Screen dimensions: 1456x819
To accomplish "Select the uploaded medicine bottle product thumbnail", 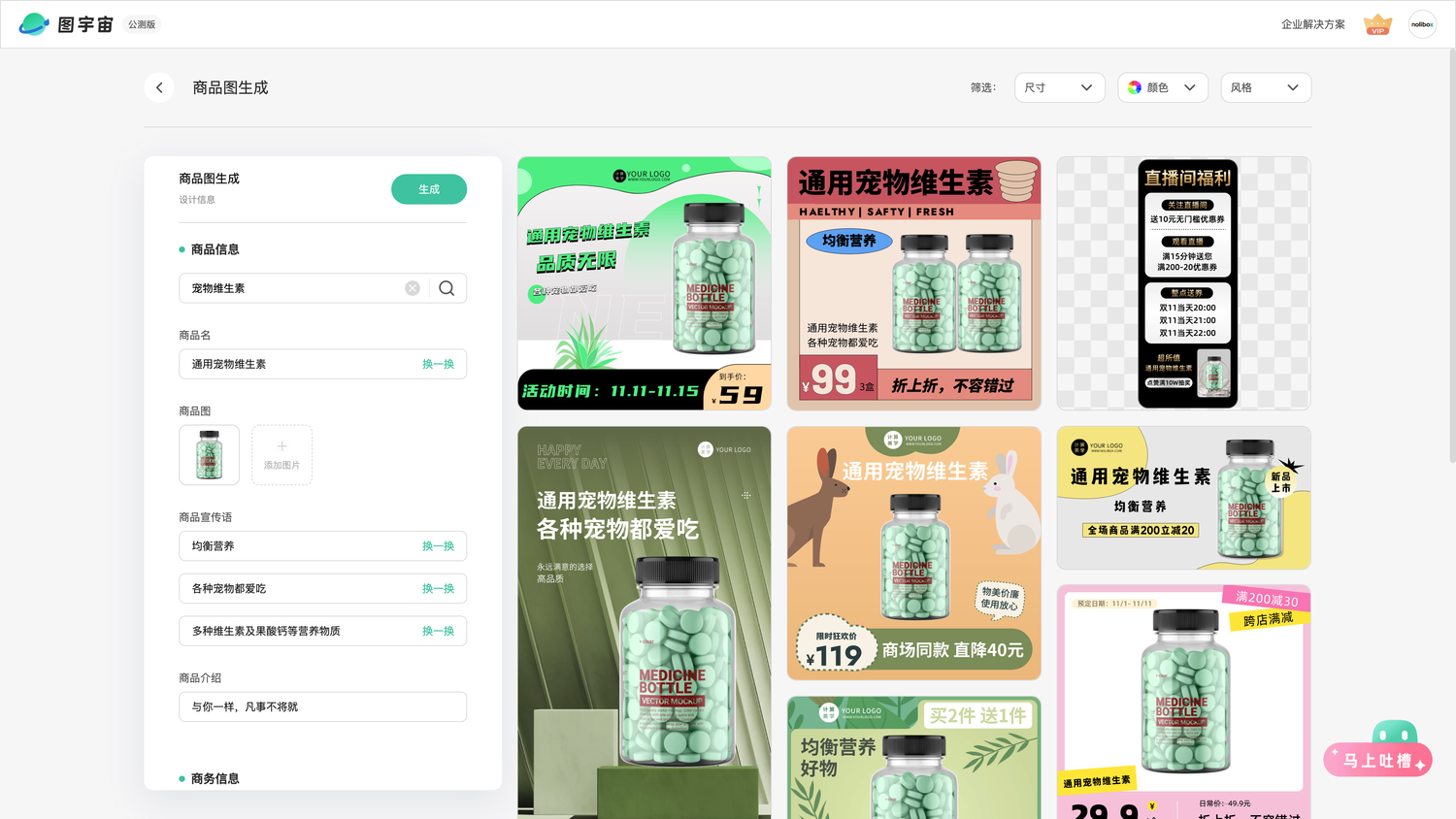I will (209, 455).
